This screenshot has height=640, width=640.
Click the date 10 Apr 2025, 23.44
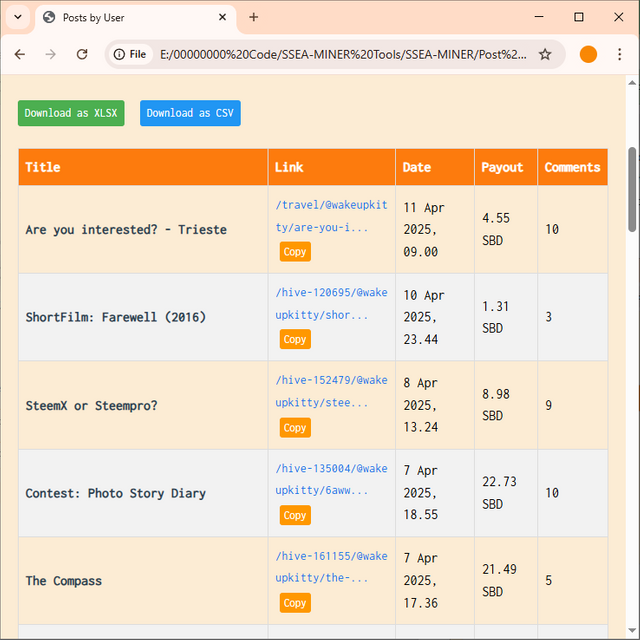[424, 317]
